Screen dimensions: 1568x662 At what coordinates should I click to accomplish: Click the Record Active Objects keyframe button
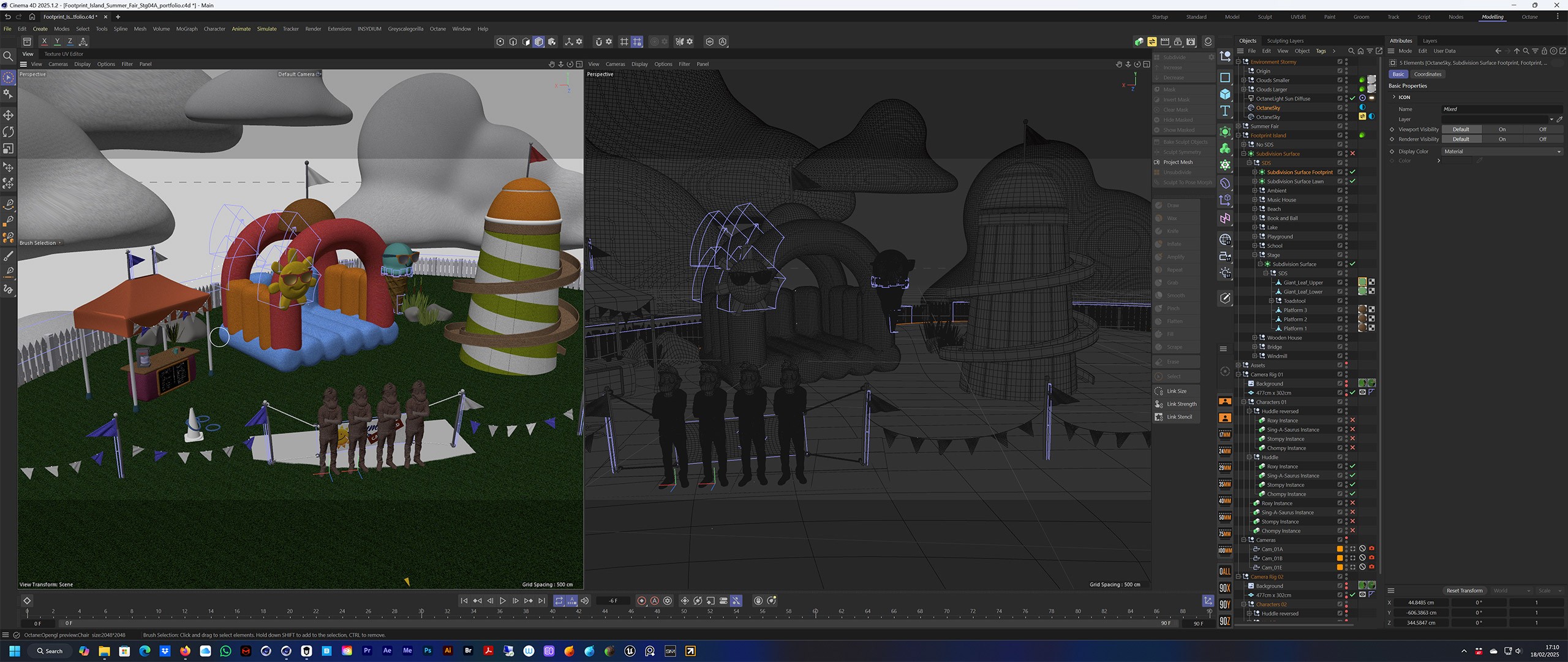641,601
